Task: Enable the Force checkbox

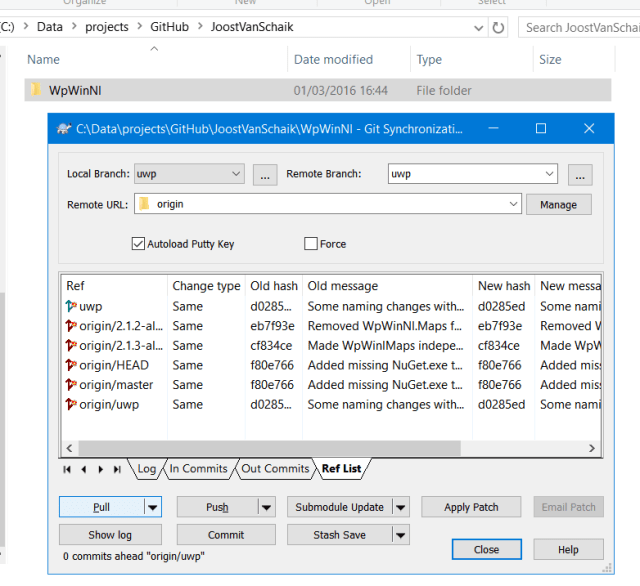Action: (x=311, y=243)
